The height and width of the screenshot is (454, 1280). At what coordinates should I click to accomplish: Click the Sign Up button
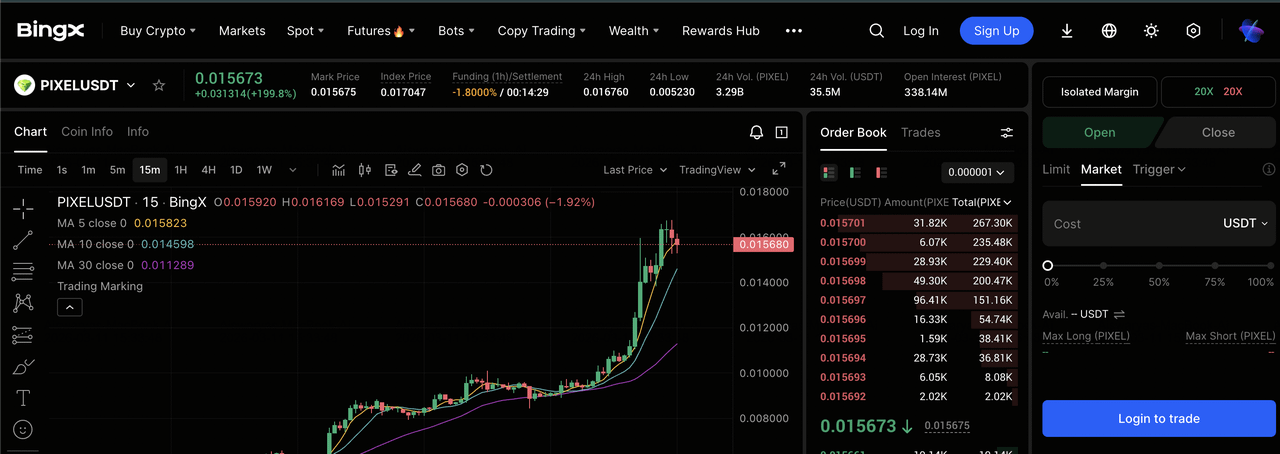(x=997, y=31)
